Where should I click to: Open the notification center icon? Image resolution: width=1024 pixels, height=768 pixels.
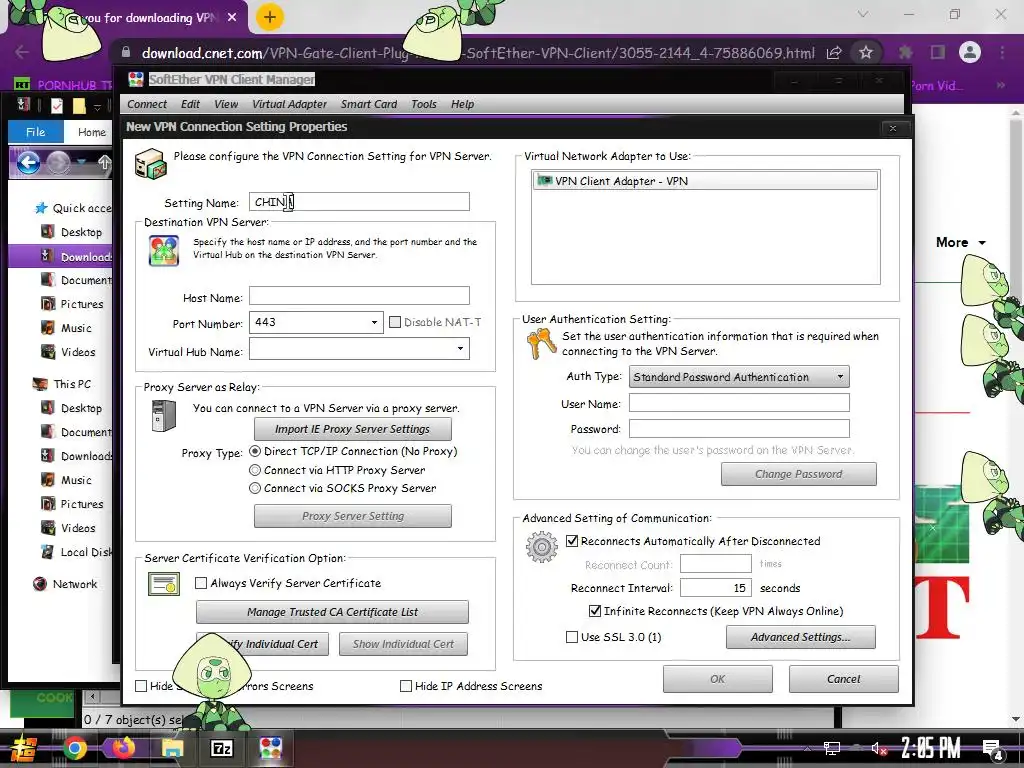(x=993, y=749)
